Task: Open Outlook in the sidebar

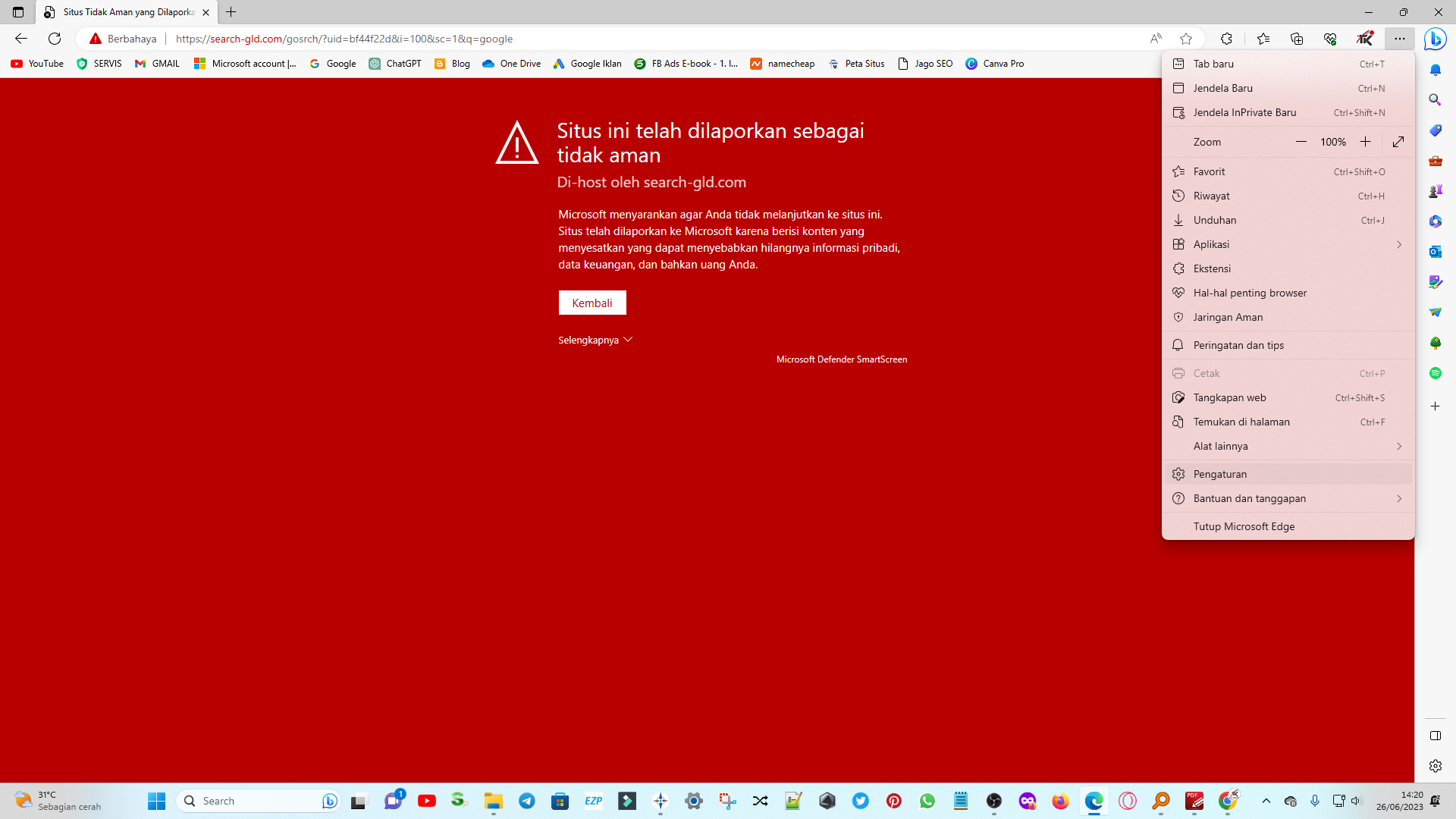Action: [x=1436, y=251]
